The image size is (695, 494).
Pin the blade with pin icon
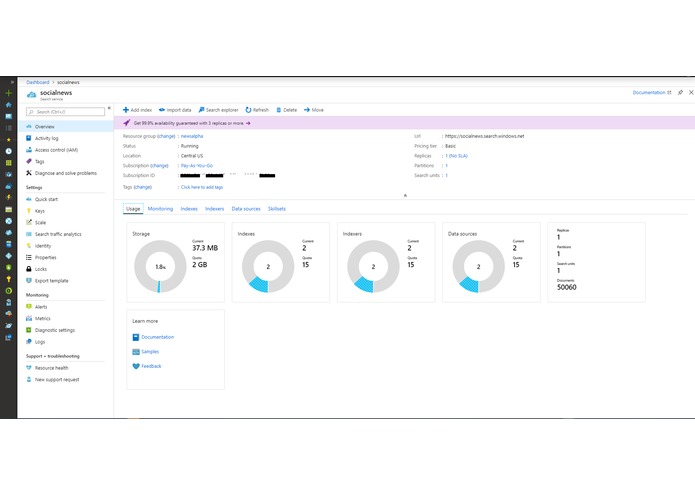pos(680,93)
